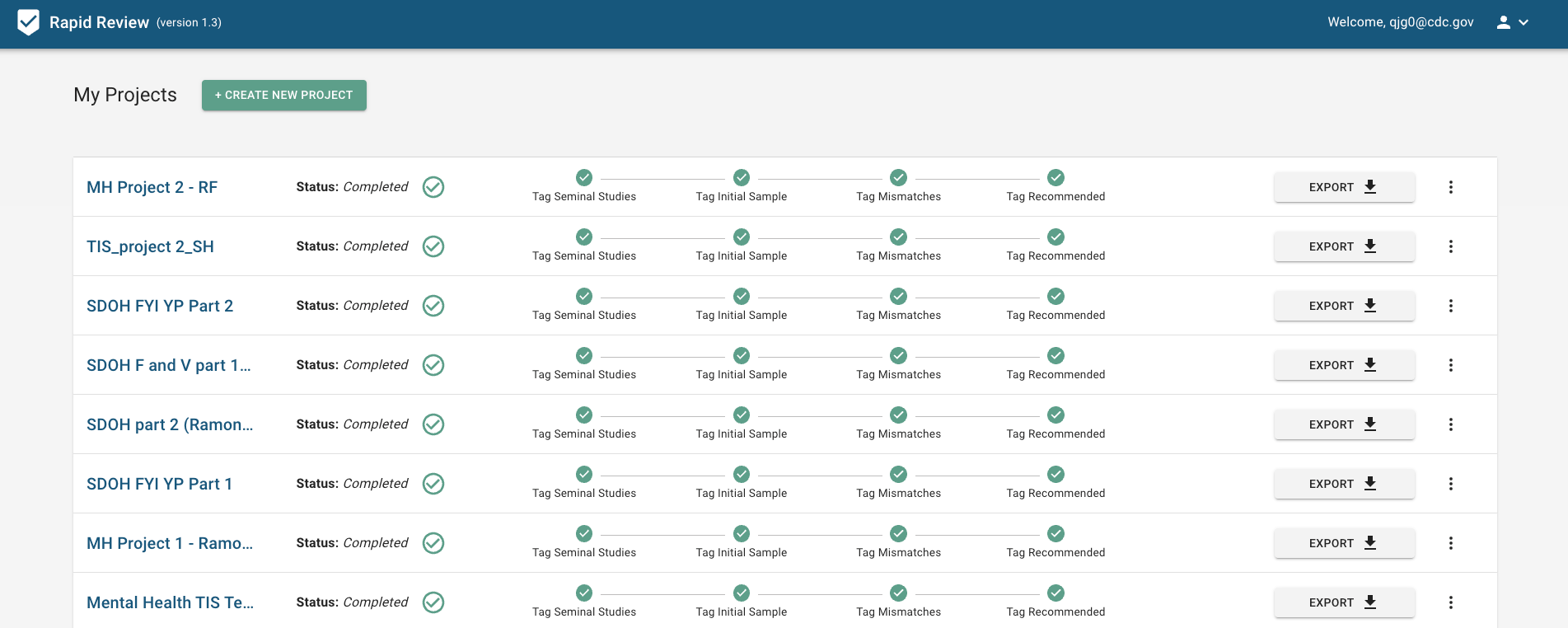Click Welcome, qjg0@cdc.gov text
The width and height of the screenshot is (1568, 628).
click(x=1401, y=22)
